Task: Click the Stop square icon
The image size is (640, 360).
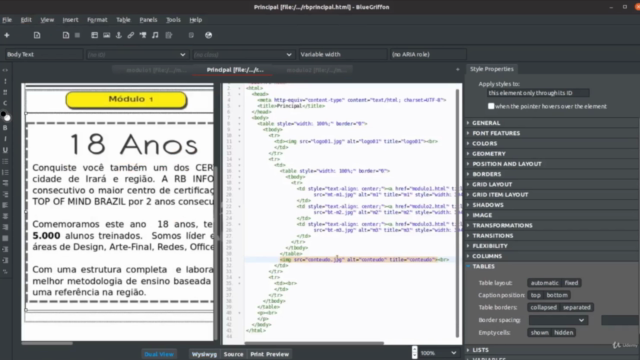Action: point(77,35)
